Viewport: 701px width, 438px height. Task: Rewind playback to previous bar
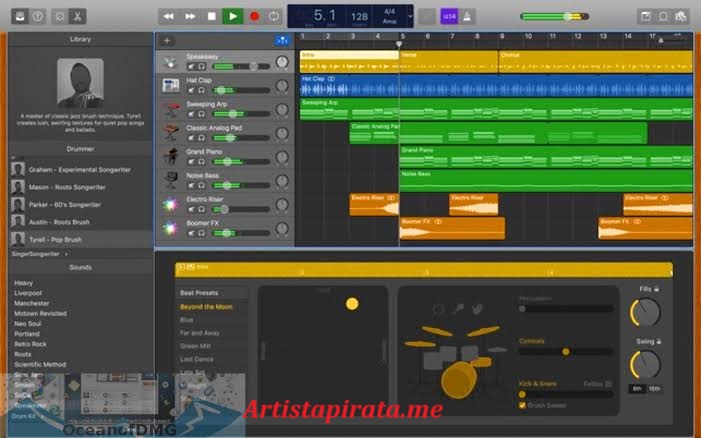(x=169, y=17)
